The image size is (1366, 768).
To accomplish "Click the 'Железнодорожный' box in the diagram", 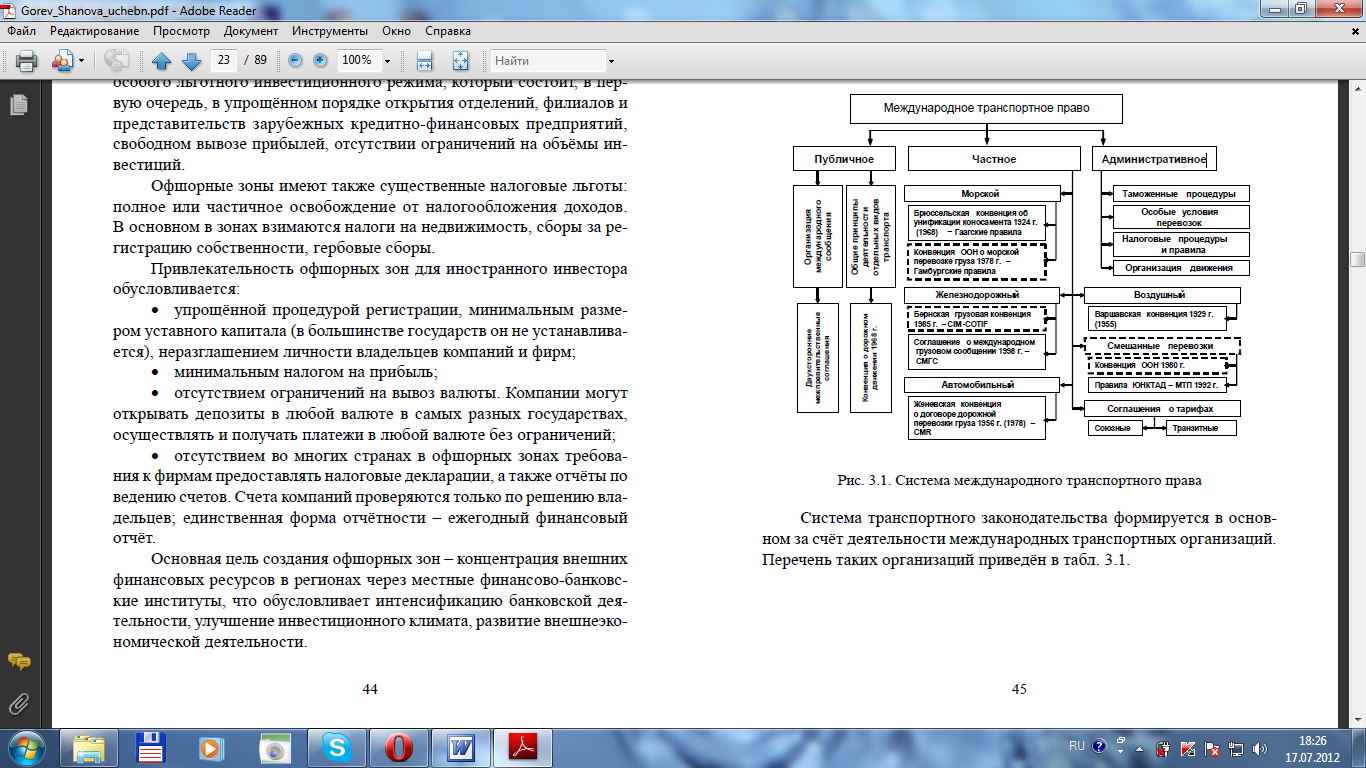I will pyautogui.click(x=981, y=295).
